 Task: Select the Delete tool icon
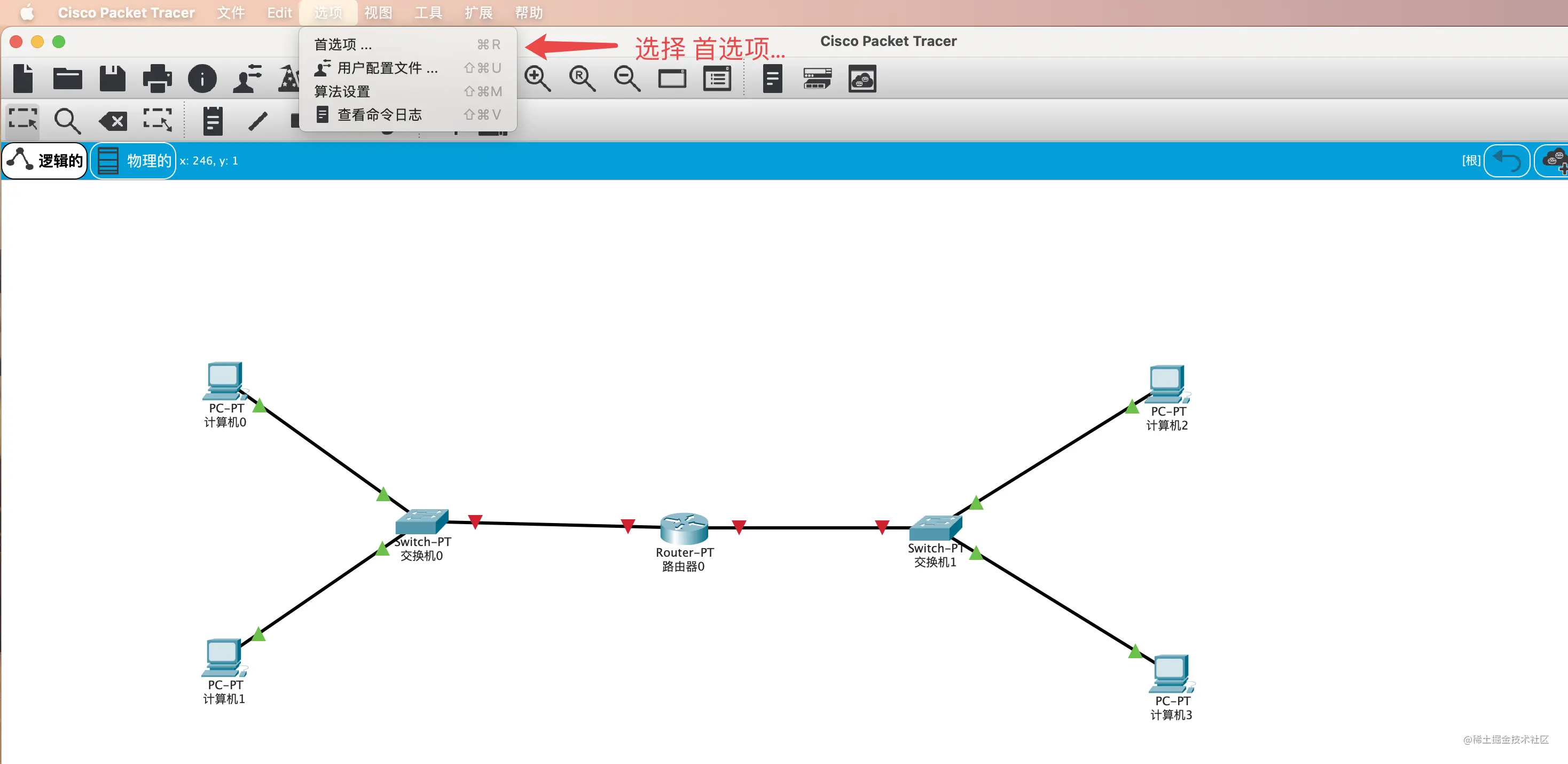tap(113, 121)
